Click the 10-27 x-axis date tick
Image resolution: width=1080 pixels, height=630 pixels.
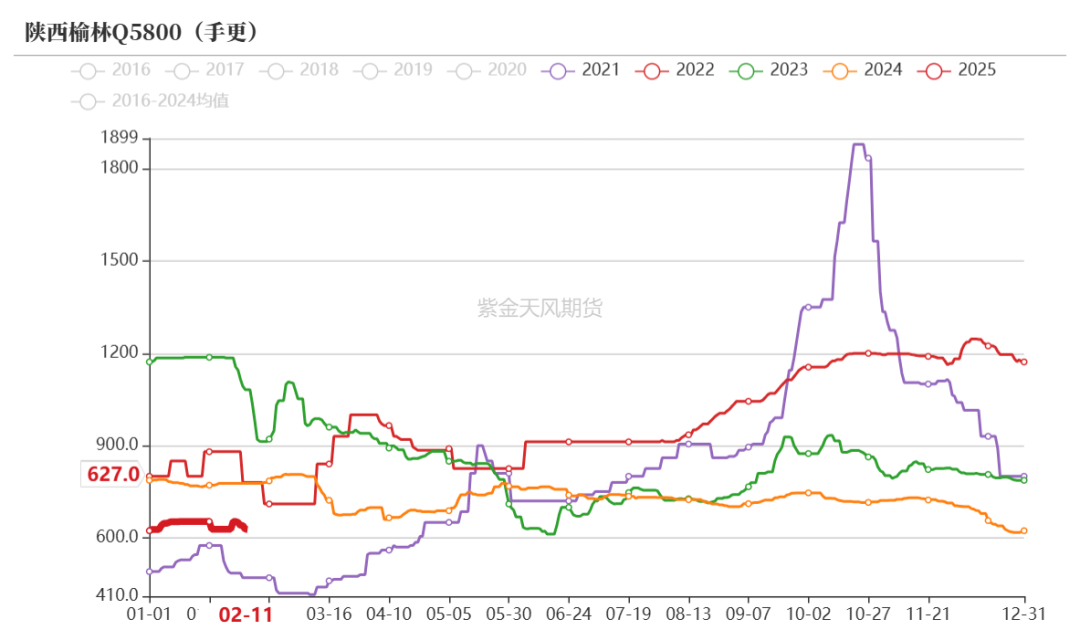[x=868, y=613]
